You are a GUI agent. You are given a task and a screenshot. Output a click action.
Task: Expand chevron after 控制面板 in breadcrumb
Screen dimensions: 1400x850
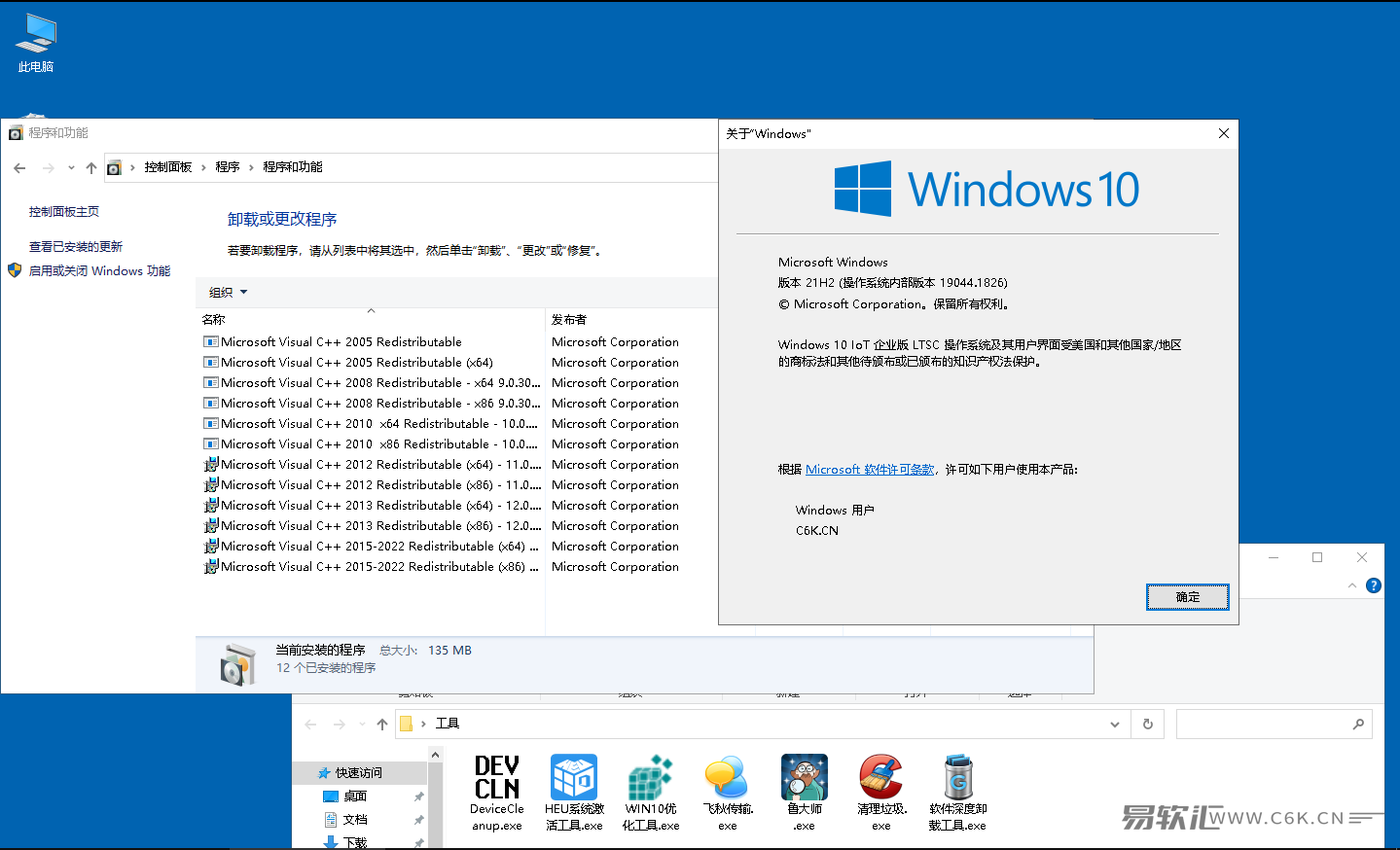point(203,167)
